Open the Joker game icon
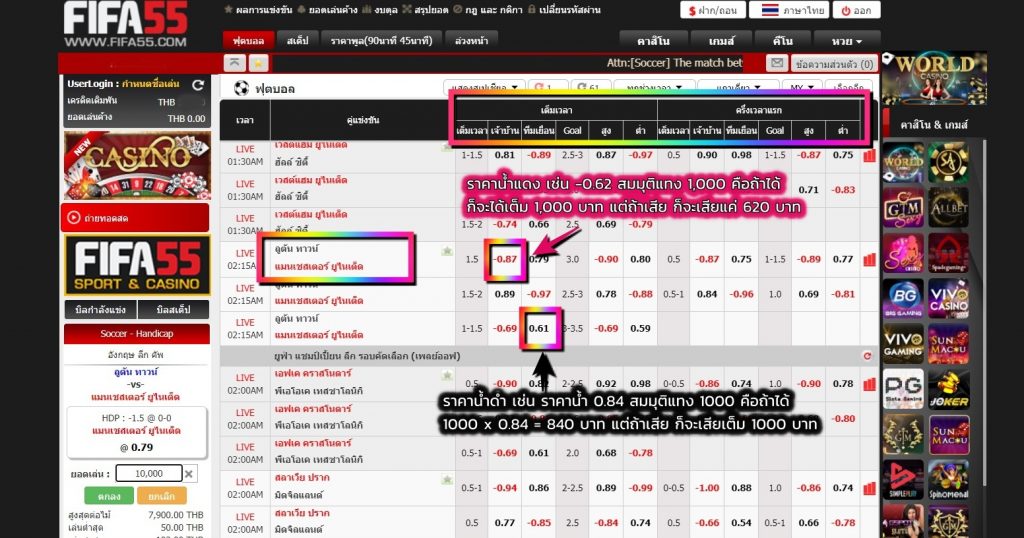 pos(949,389)
